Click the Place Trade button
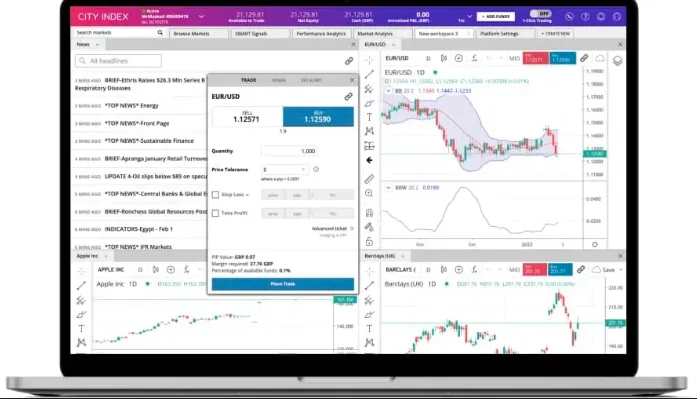 (x=283, y=284)
